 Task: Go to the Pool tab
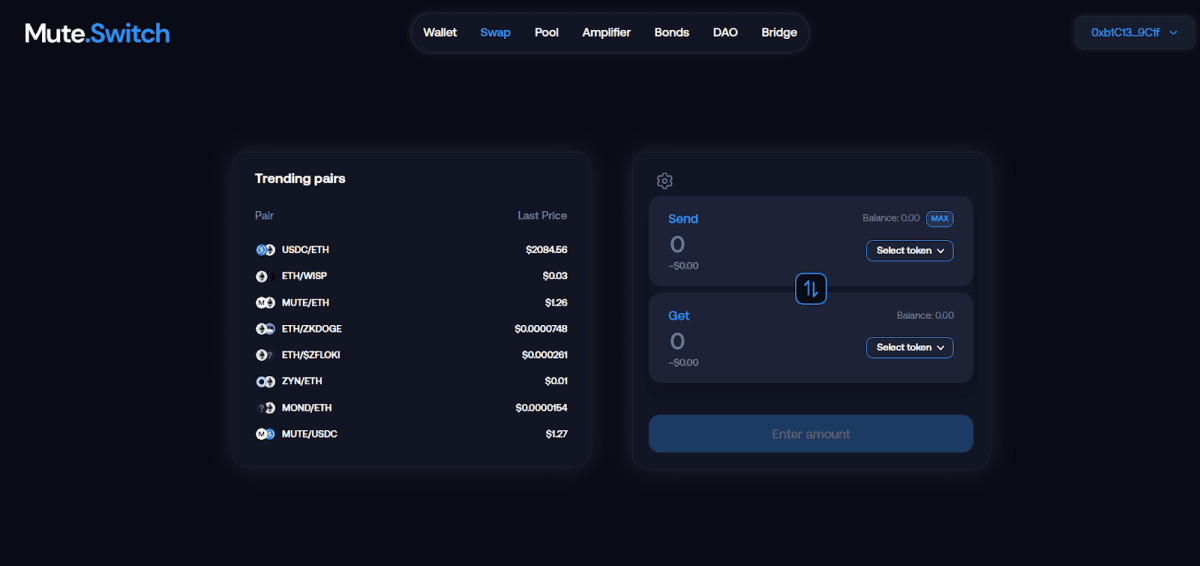point(547,32)
